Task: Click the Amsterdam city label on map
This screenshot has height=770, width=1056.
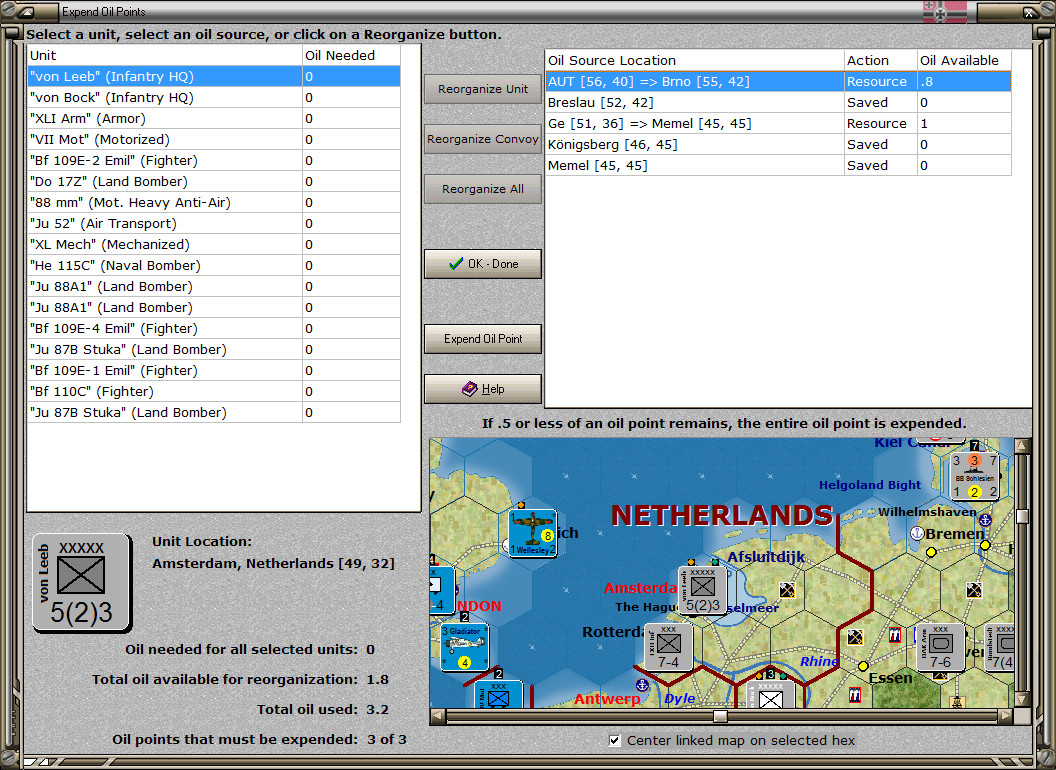Action: coord(640,587)
